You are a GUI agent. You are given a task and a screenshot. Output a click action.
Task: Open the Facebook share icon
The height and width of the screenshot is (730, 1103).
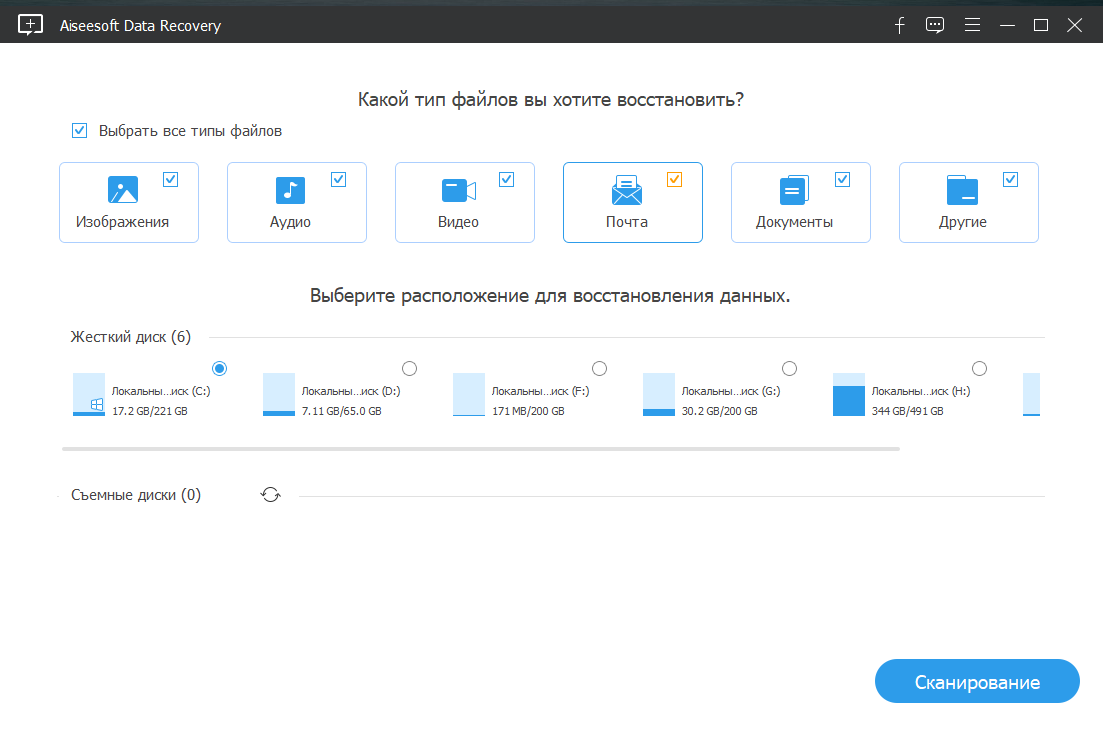pos(899,24)
